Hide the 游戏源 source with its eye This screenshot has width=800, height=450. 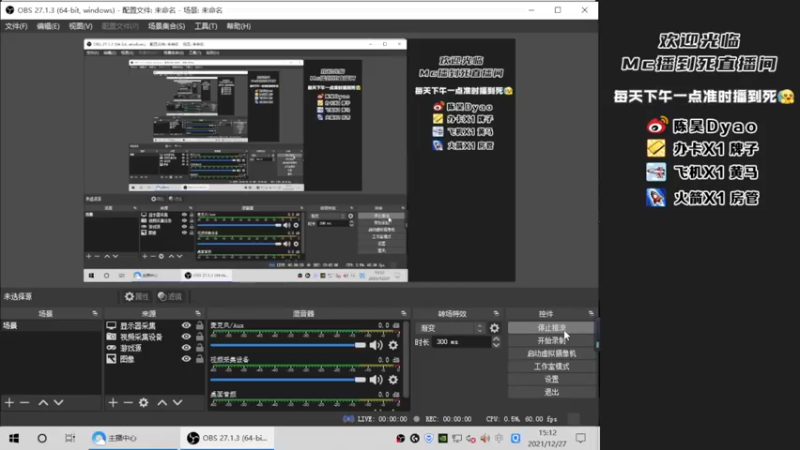click(186, 348)
